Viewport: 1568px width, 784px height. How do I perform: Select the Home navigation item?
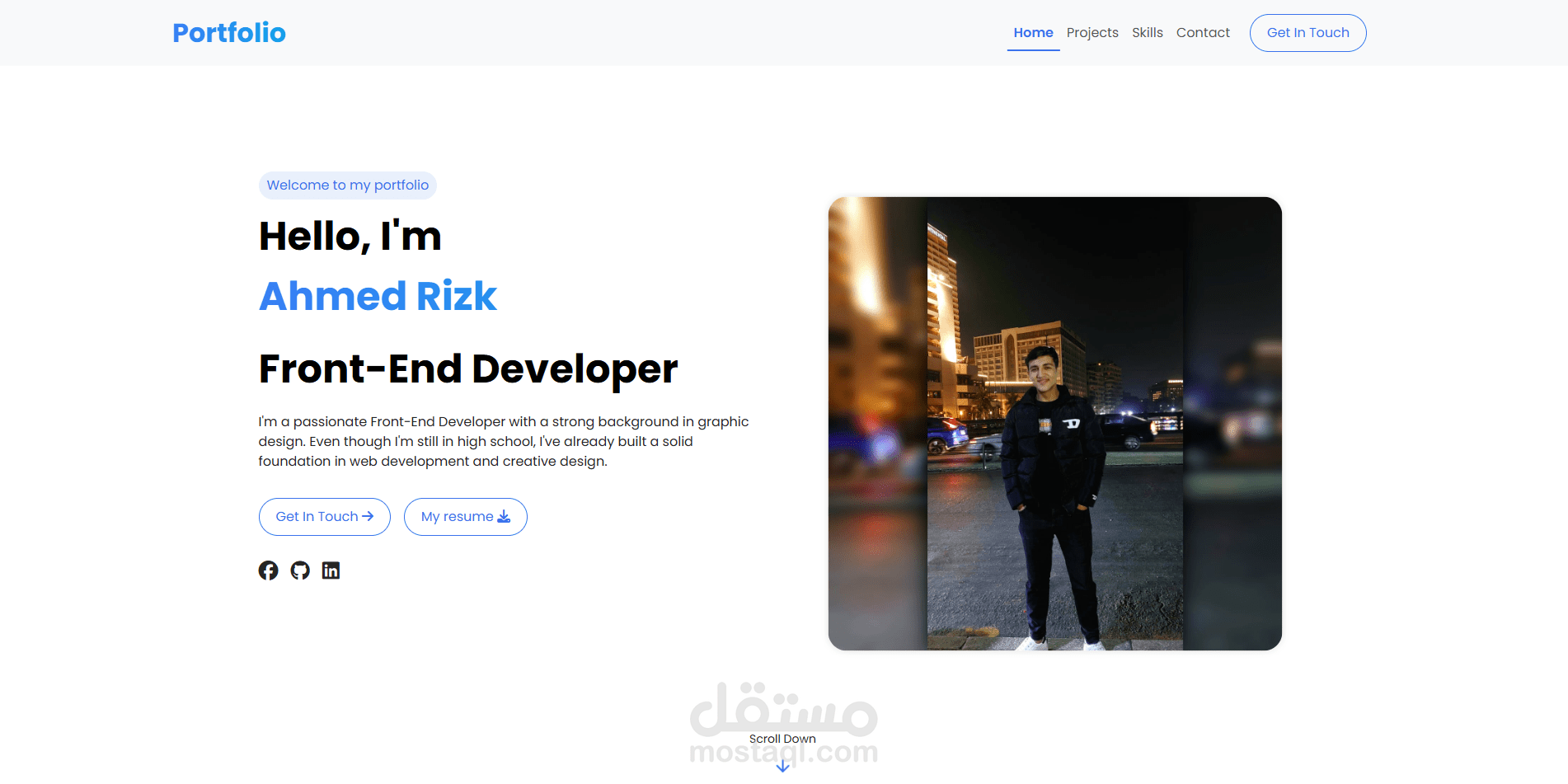(1033, 32)
